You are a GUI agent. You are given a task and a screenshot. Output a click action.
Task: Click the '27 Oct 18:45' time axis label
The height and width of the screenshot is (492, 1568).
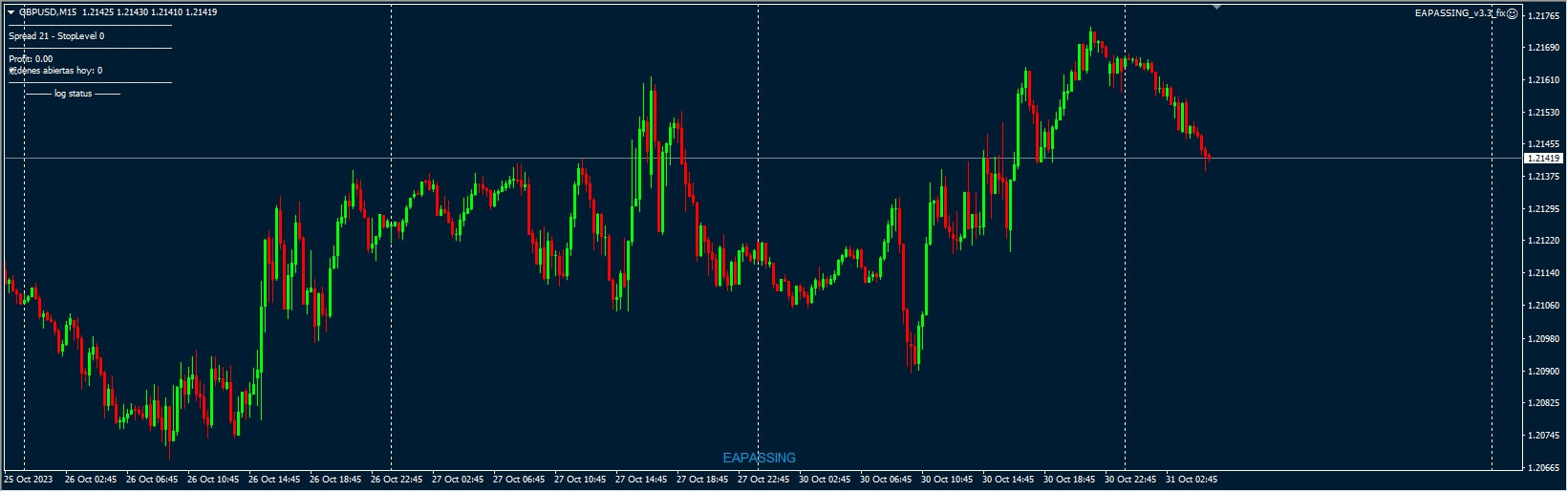pyautogui.click(x=701, y=480)
